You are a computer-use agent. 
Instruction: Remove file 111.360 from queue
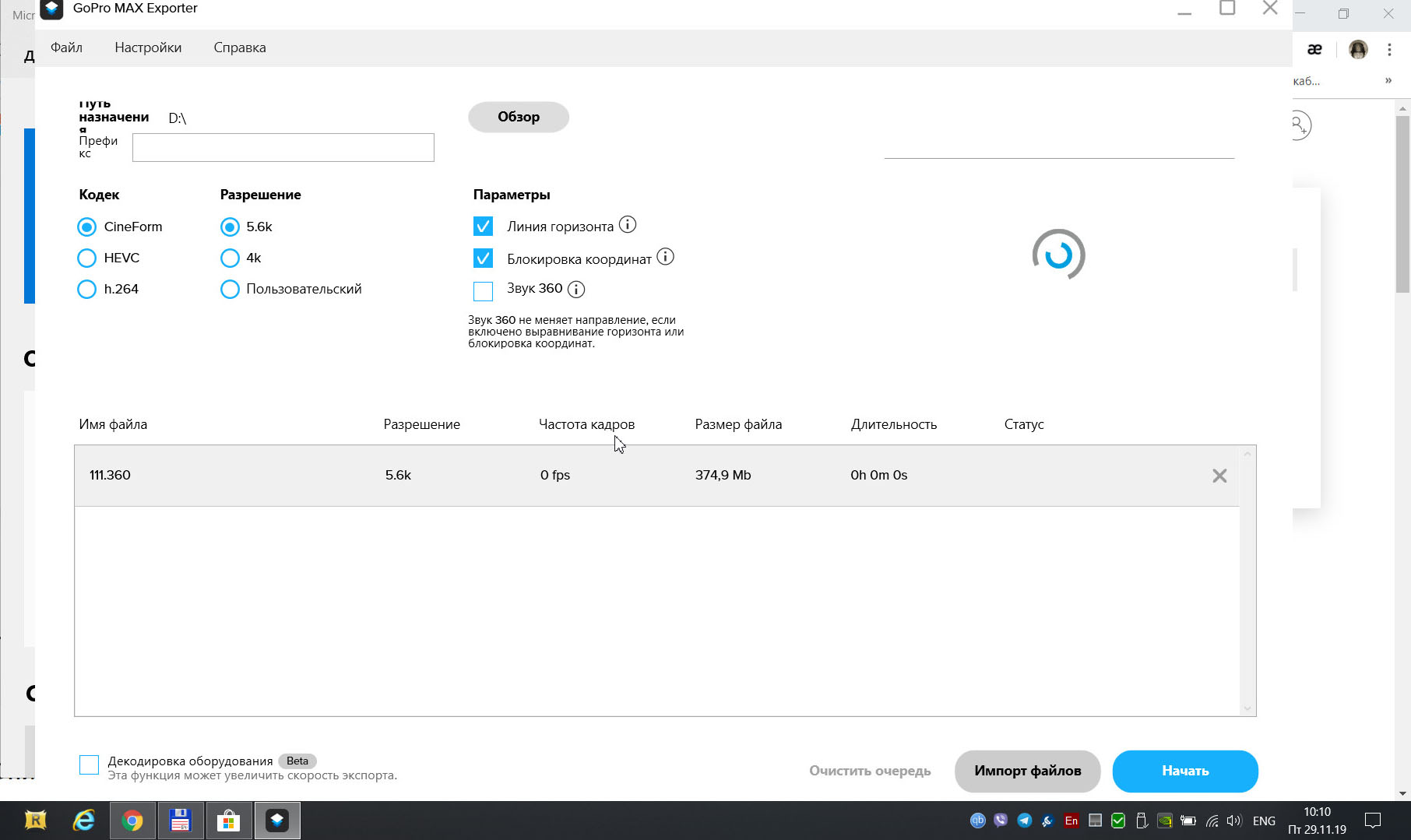1219,476
